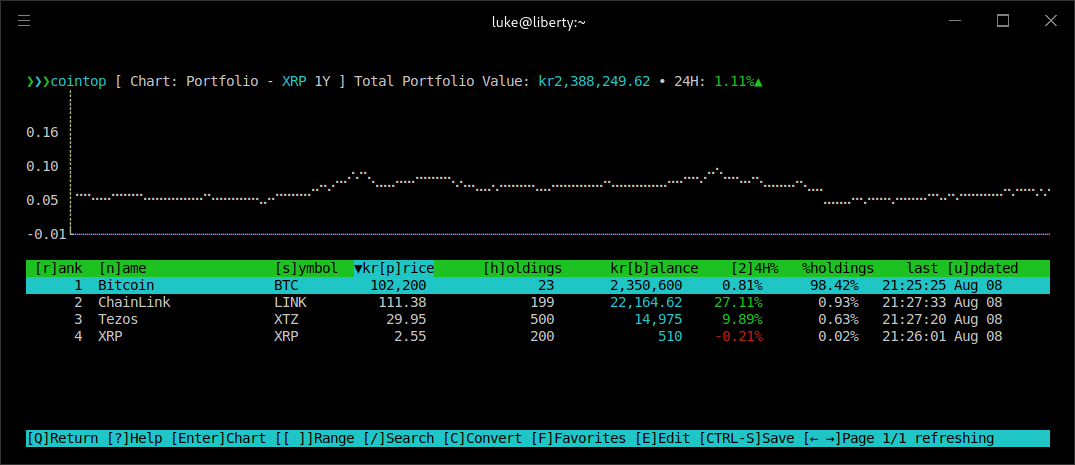Click the [Enter]Chart shortcut
The image size is (1075, 465).
[x=219, y=438]
